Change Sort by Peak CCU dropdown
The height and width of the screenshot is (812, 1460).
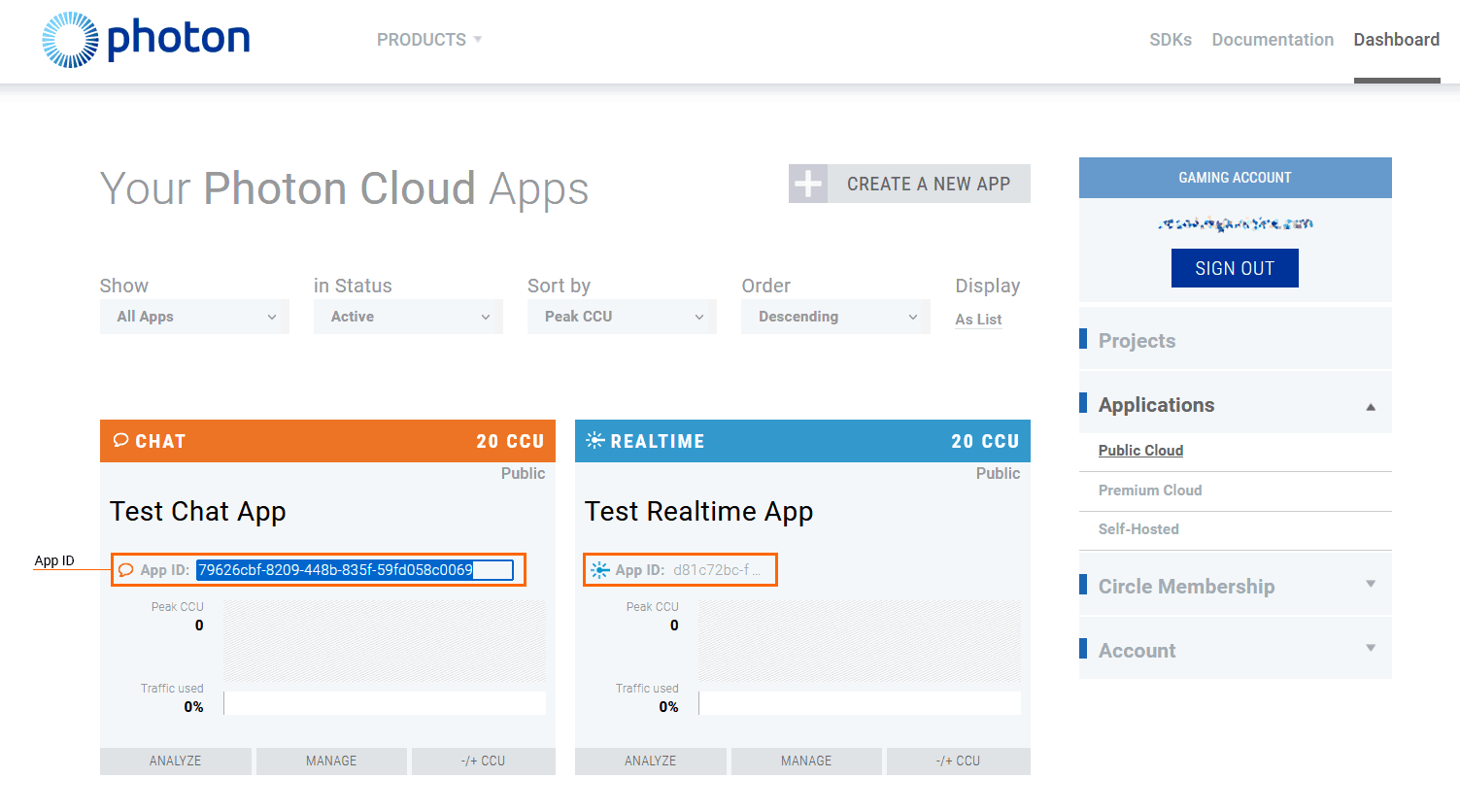[622, 317]
